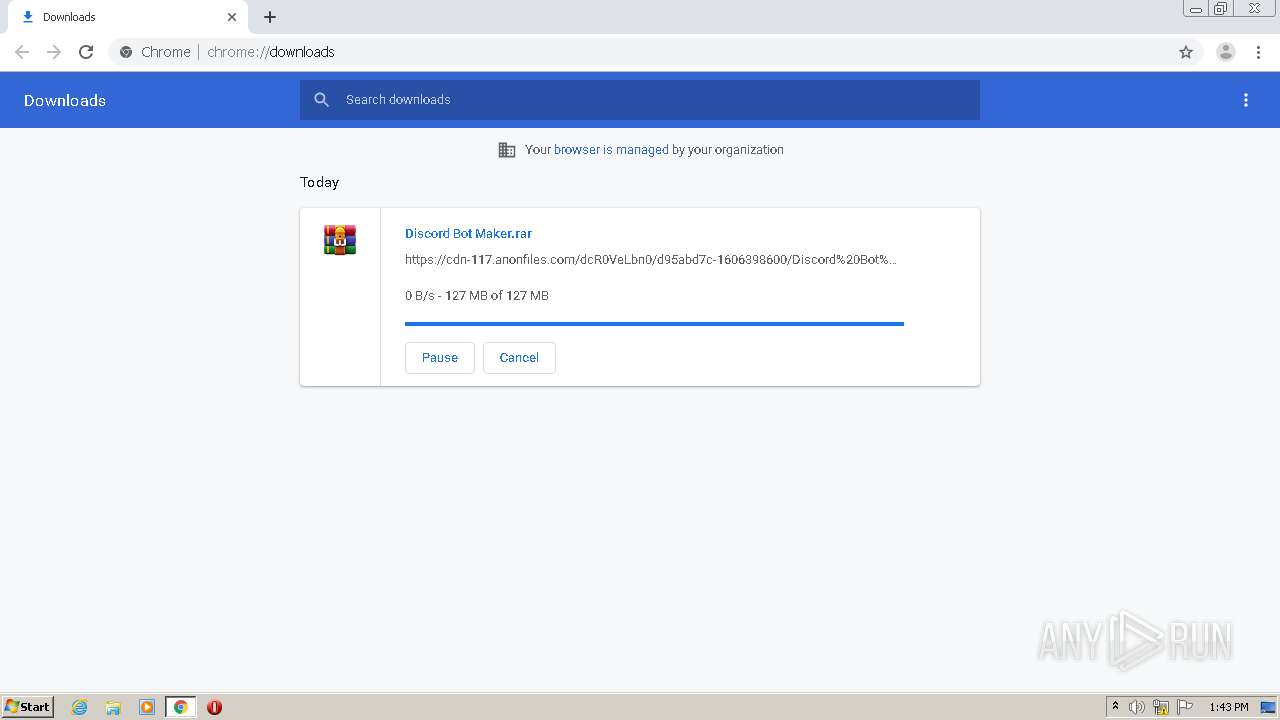
Task: Reload the page with the refresh icon
Action: coord(86,52)
